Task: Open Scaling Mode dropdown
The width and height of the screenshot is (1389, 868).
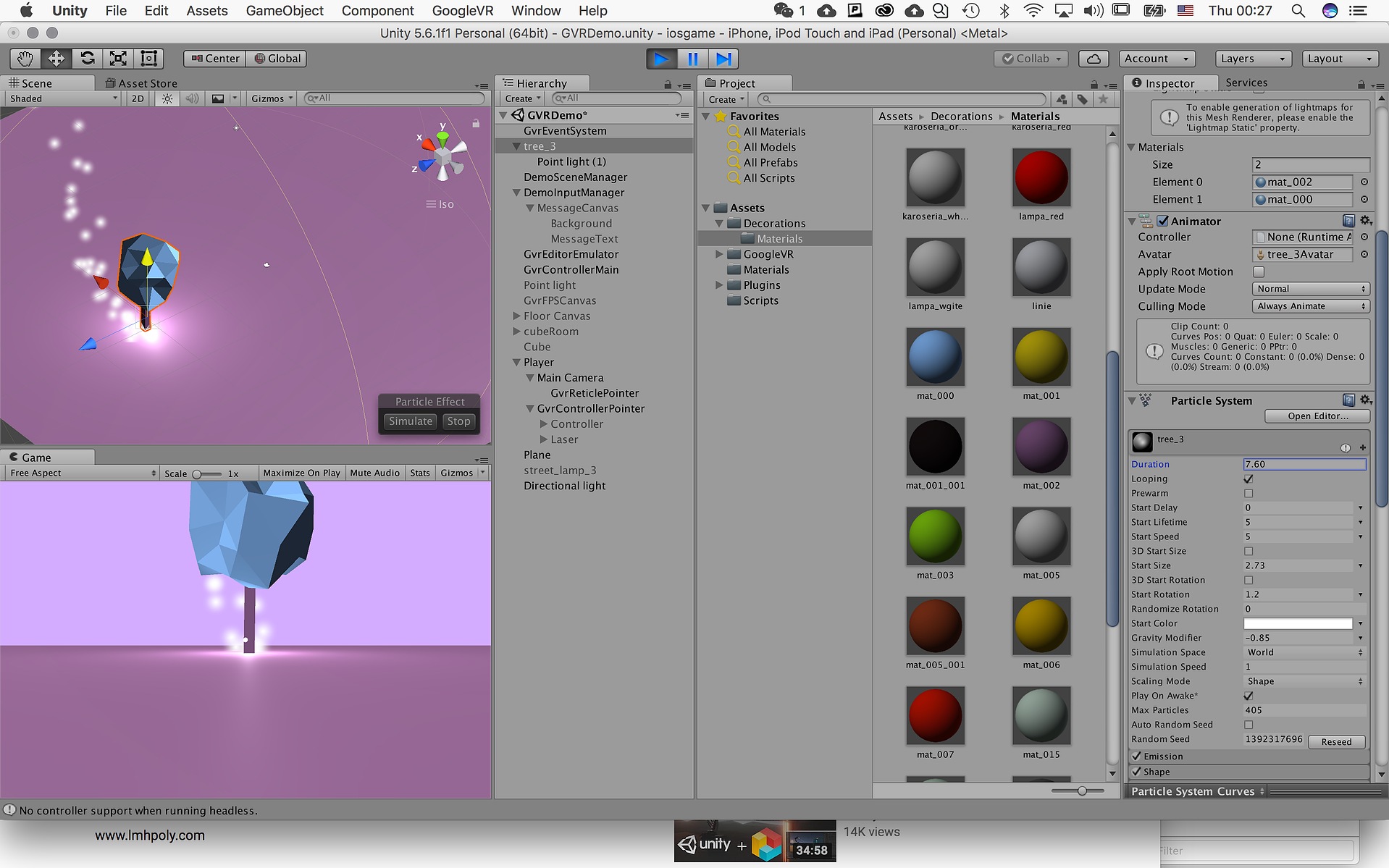Action: [1306, 681]
